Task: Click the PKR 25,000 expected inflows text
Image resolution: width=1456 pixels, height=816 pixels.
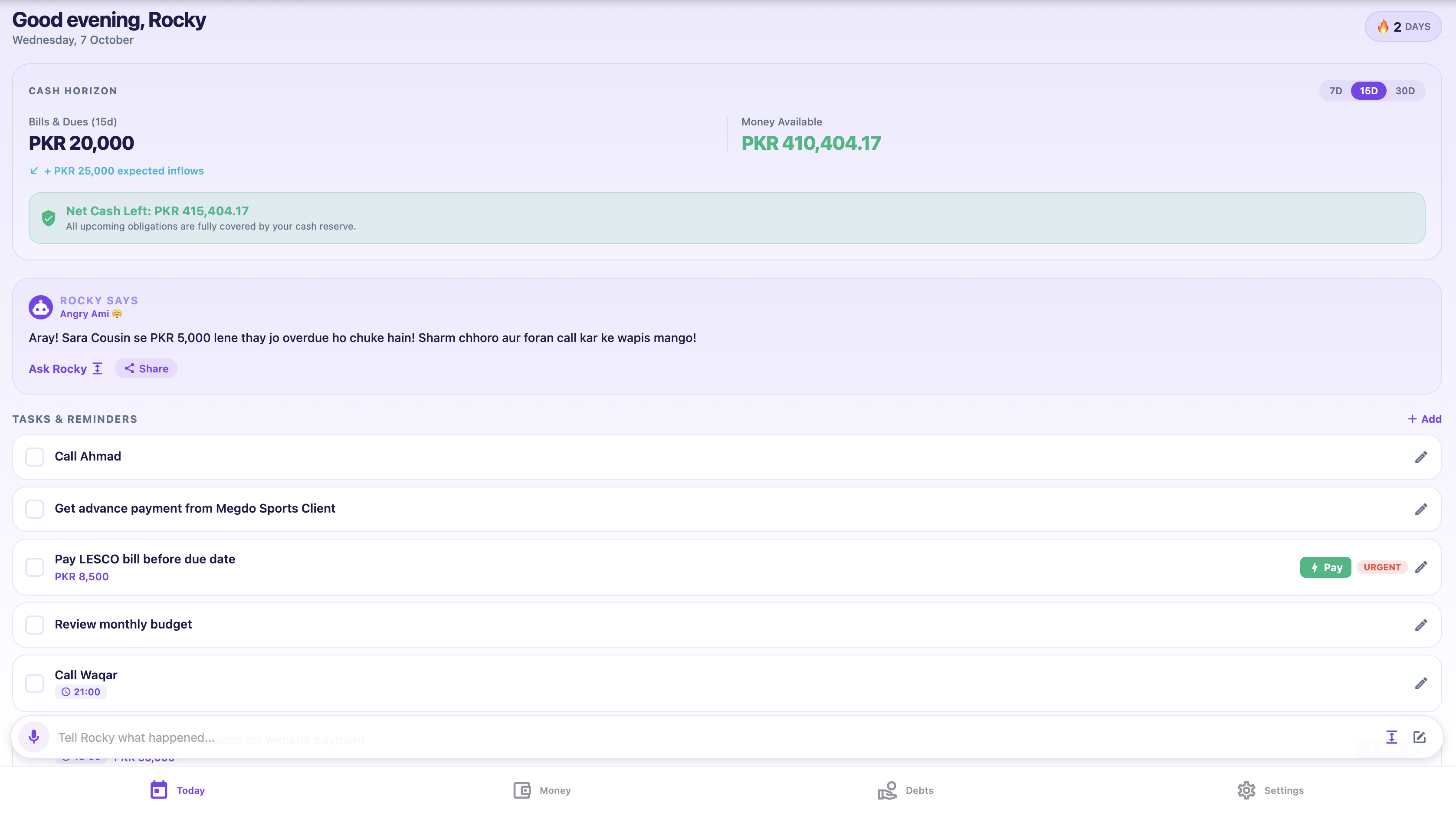Action: 124,171
